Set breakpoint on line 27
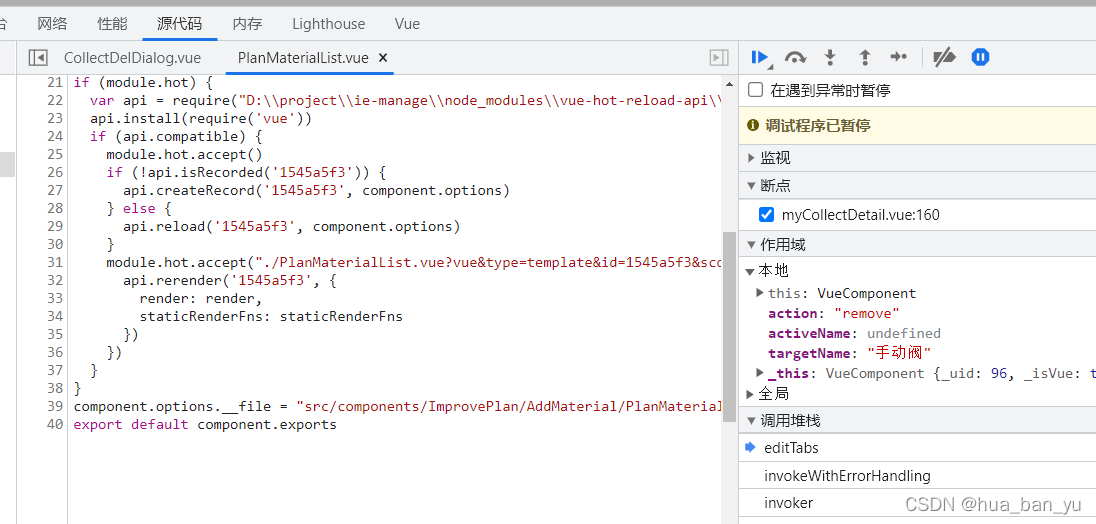 [x=55, y=190]
